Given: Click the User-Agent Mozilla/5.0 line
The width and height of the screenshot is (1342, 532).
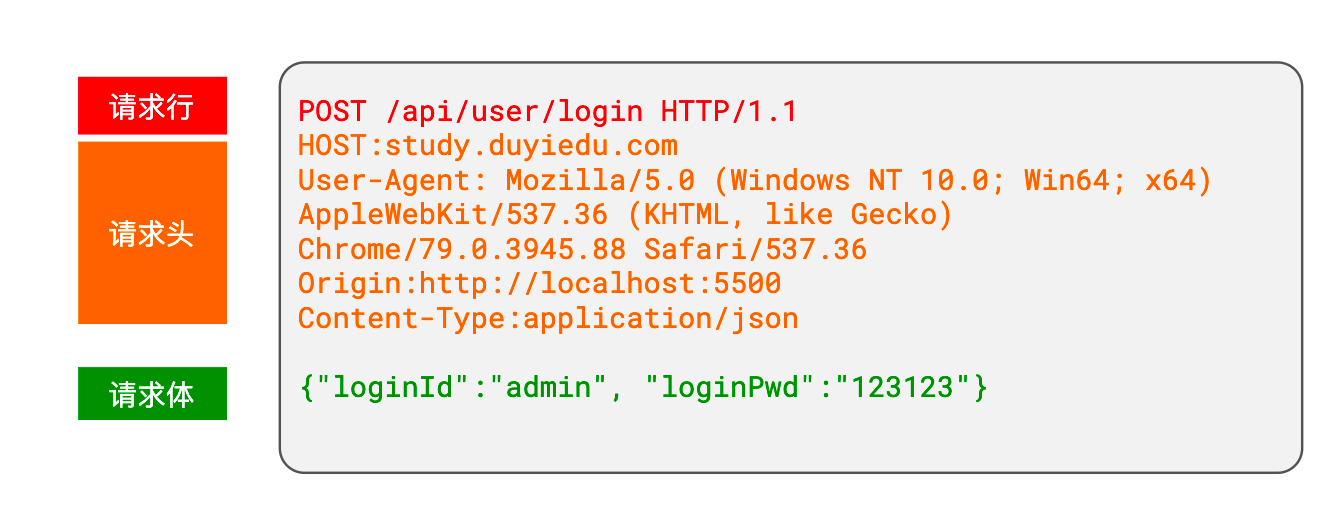Looking at the screenshot, I should coord(755,181).
